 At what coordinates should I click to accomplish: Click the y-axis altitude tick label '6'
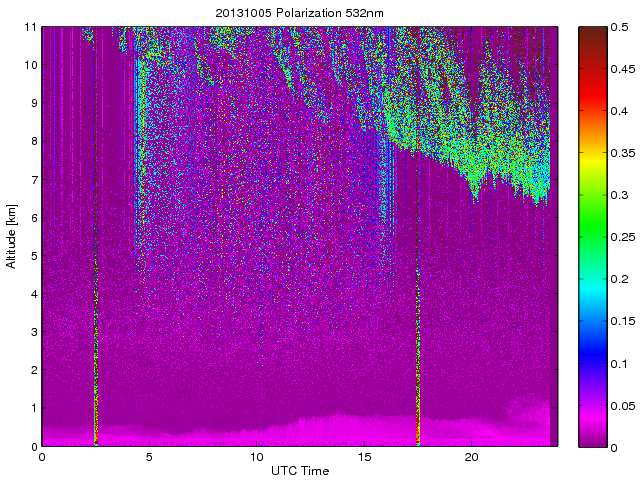click(x=33, y=218)
